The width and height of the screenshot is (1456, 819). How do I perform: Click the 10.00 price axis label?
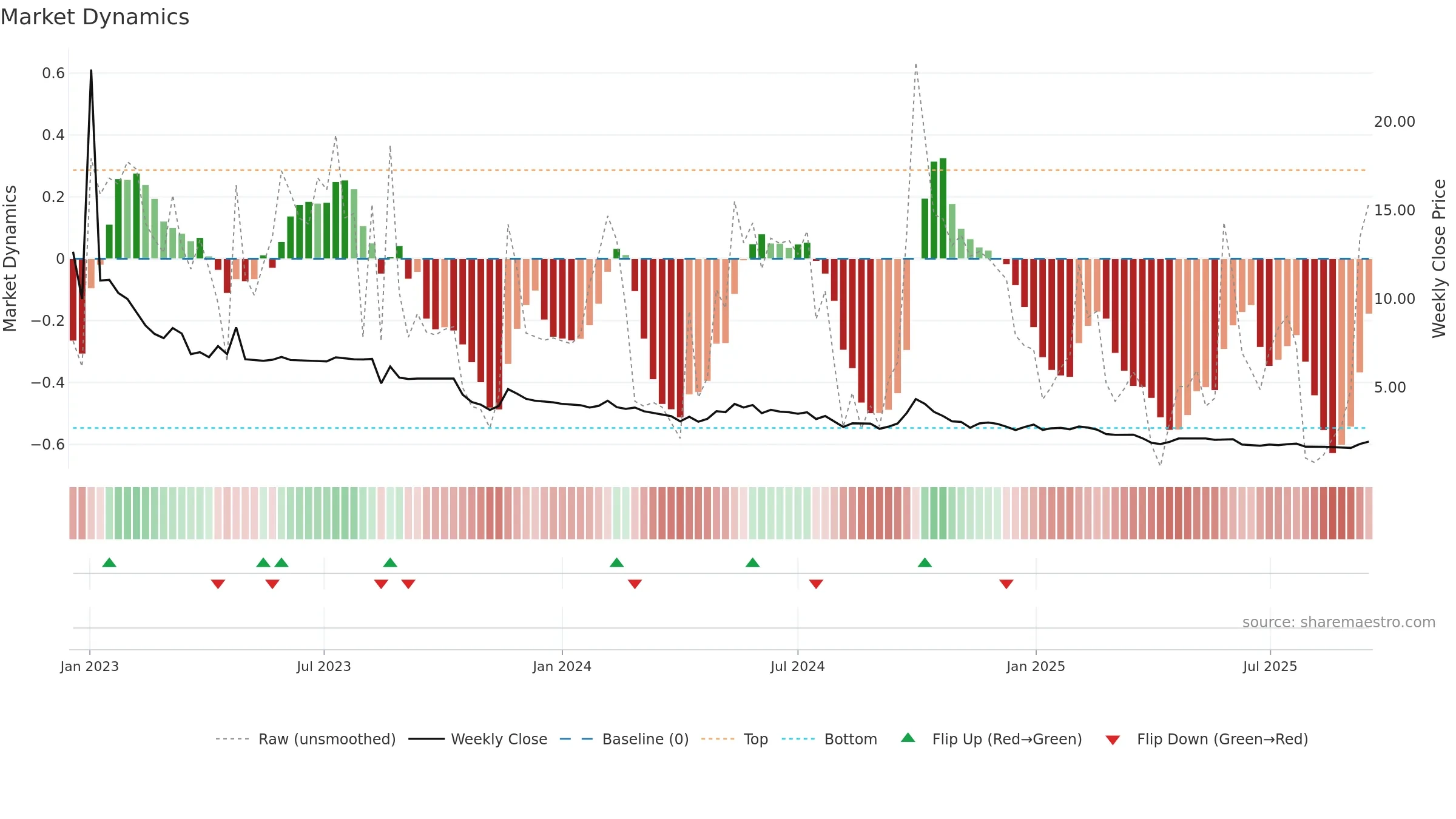click(1395, 299)
